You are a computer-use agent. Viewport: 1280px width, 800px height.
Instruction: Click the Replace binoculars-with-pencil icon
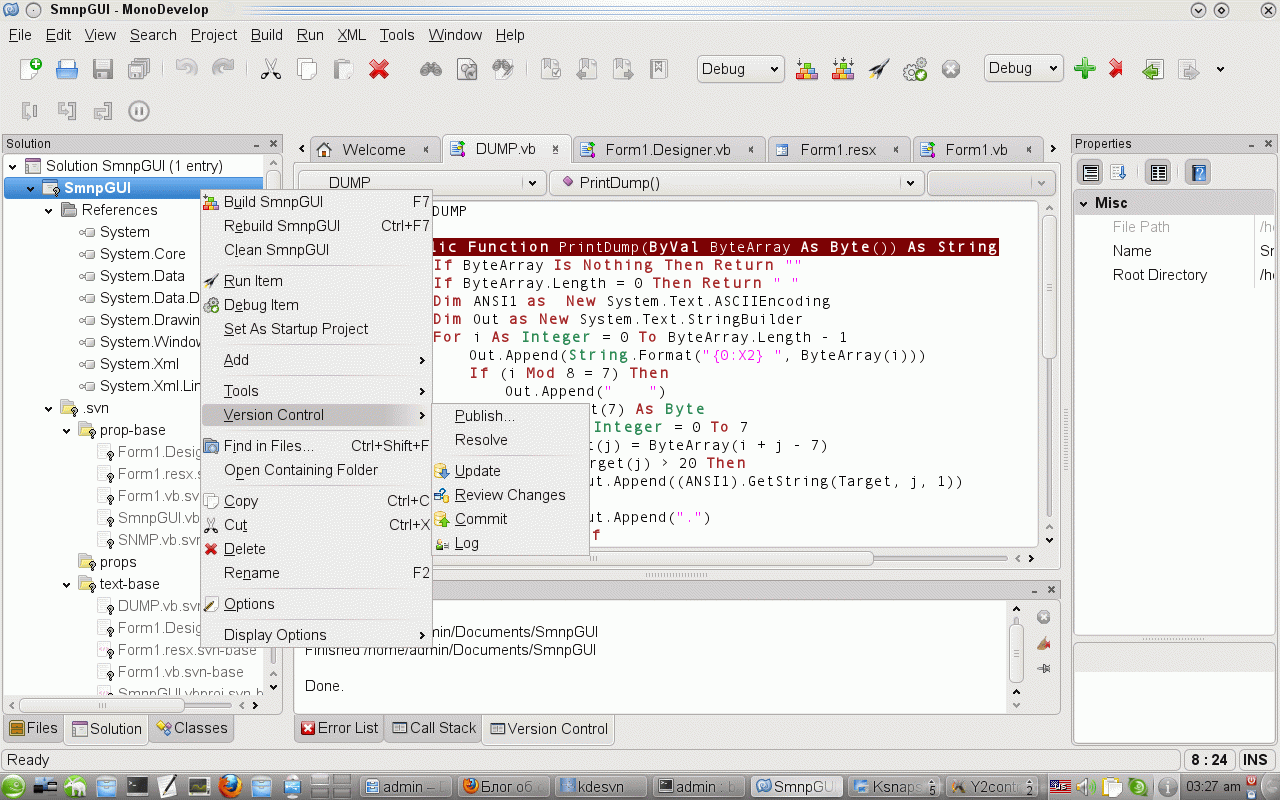[x=503, y=69]
